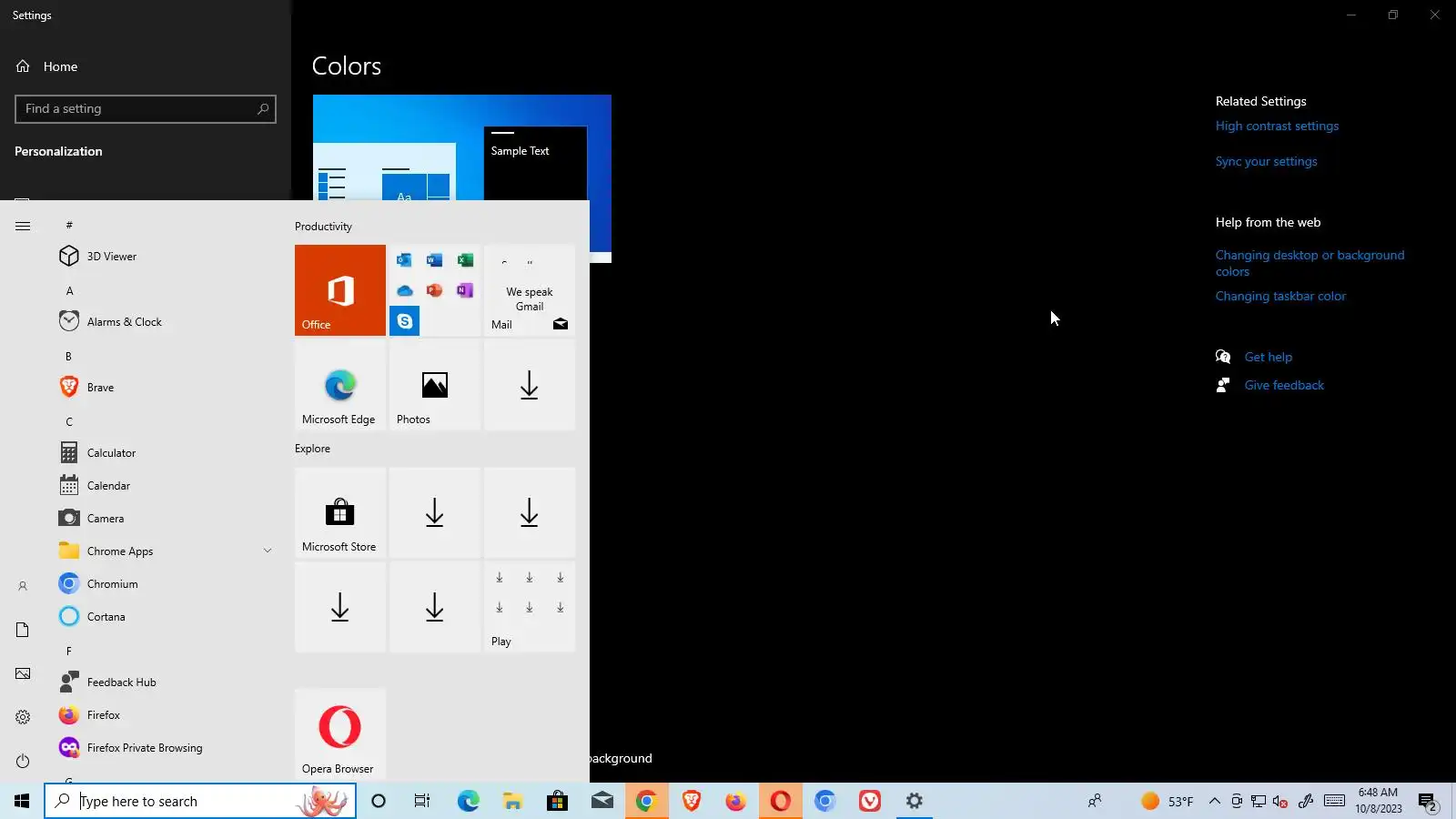Click the letter F app list header
This screenshot has width=1456, height=819.
(69, 652)
